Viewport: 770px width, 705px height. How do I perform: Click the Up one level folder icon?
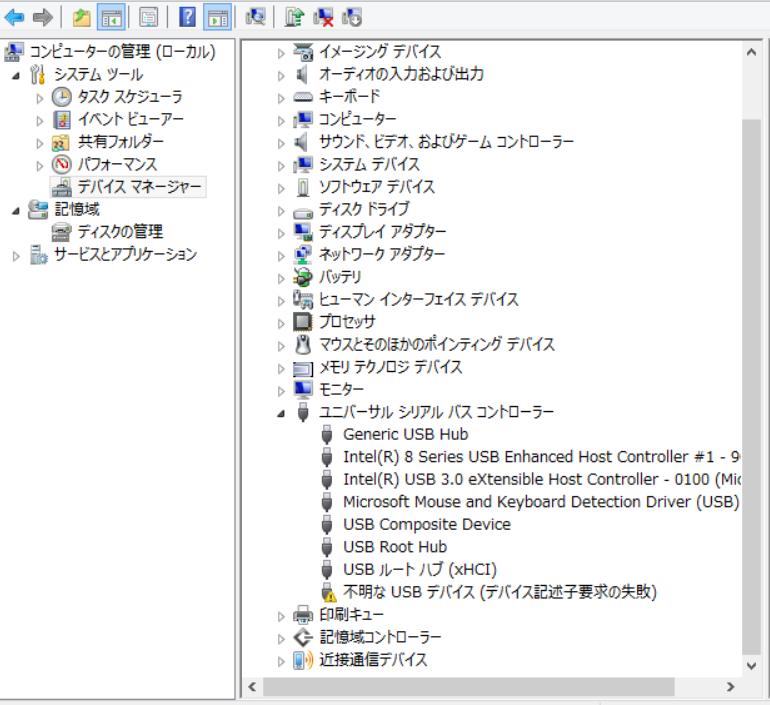(x=82, y=18)
